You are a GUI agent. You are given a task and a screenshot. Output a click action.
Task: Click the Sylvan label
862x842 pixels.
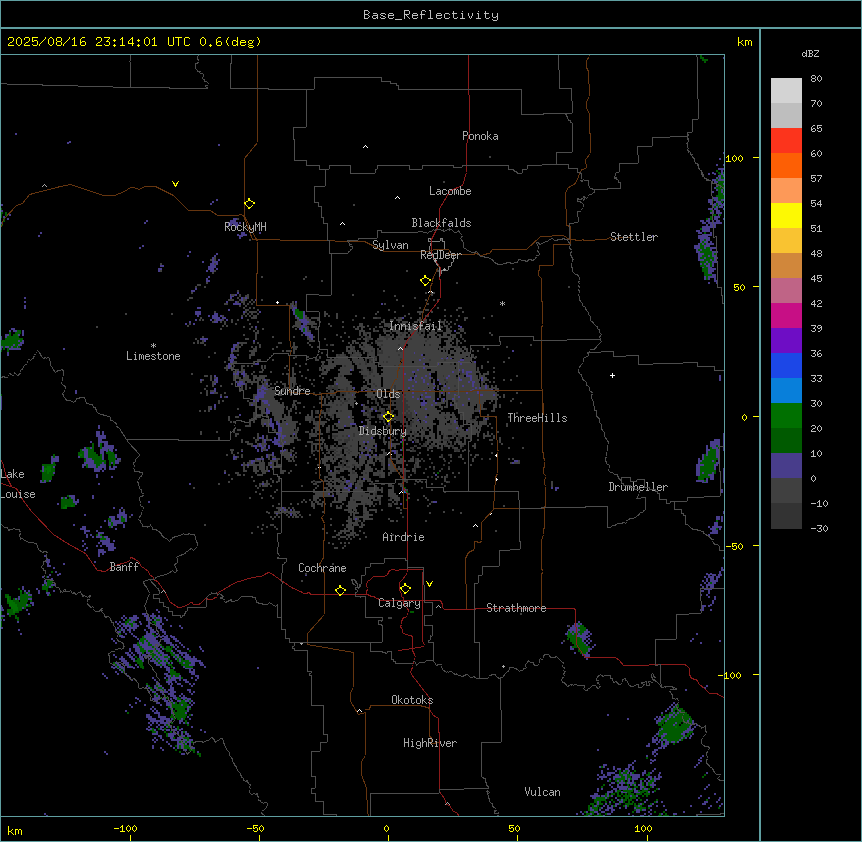390,245
